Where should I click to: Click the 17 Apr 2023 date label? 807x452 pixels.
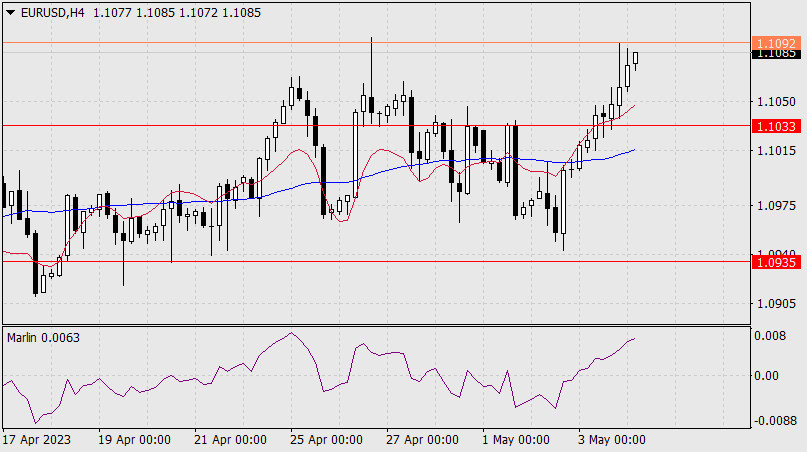pos(38,440)
